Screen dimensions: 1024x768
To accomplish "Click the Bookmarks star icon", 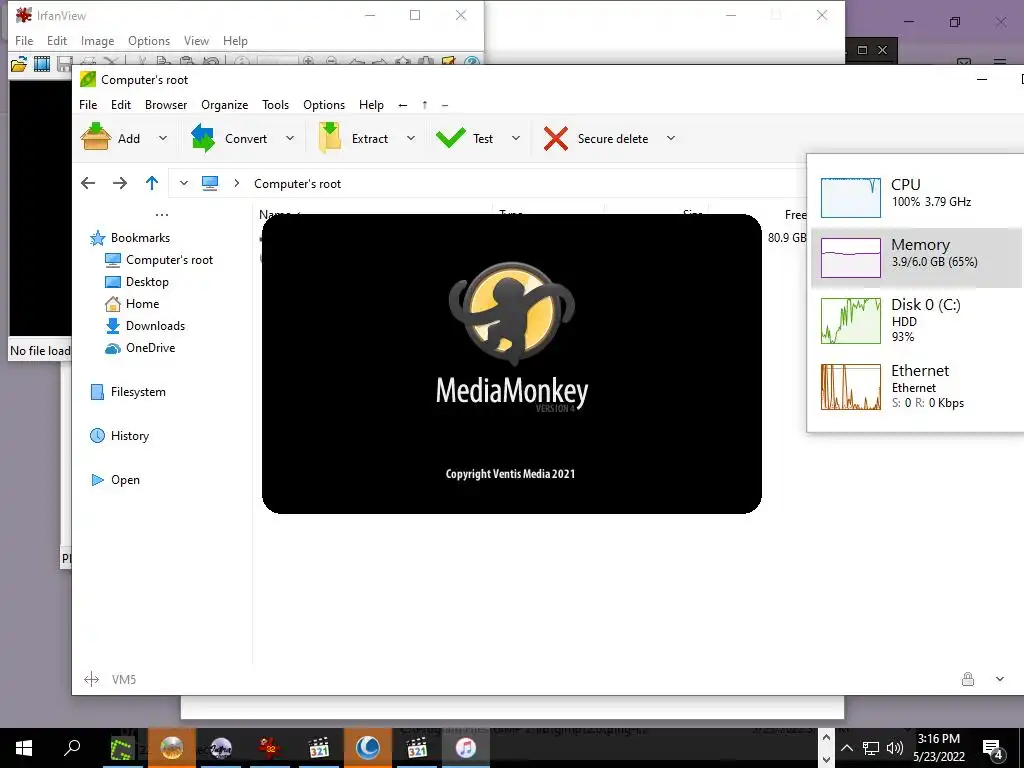I will tap(97, 238).
